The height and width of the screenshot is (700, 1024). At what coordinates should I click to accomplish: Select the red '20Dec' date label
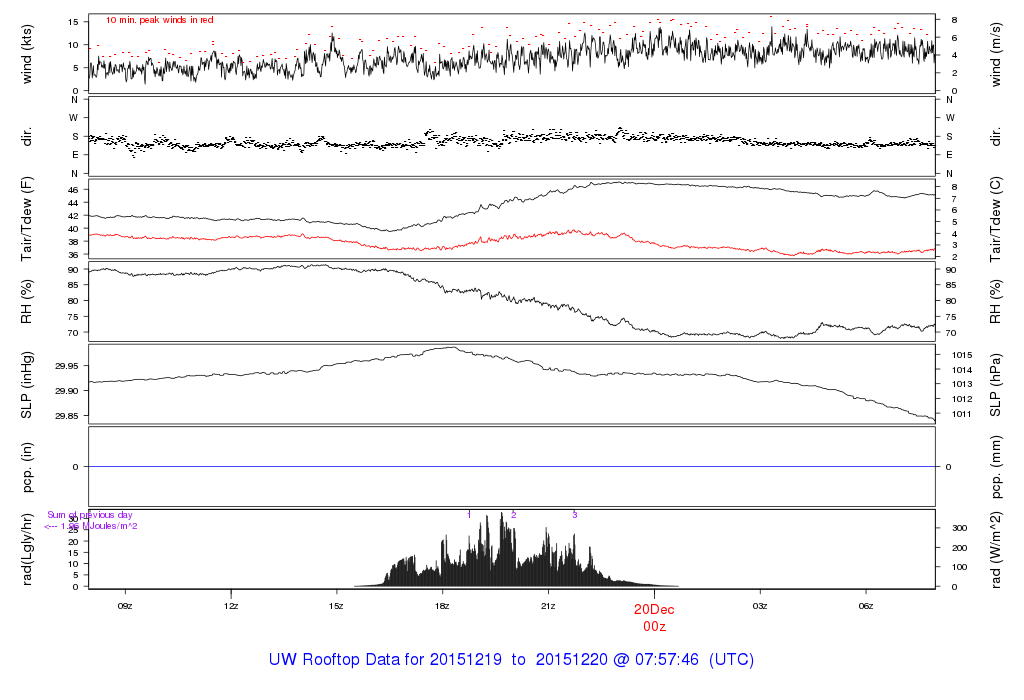654,610
